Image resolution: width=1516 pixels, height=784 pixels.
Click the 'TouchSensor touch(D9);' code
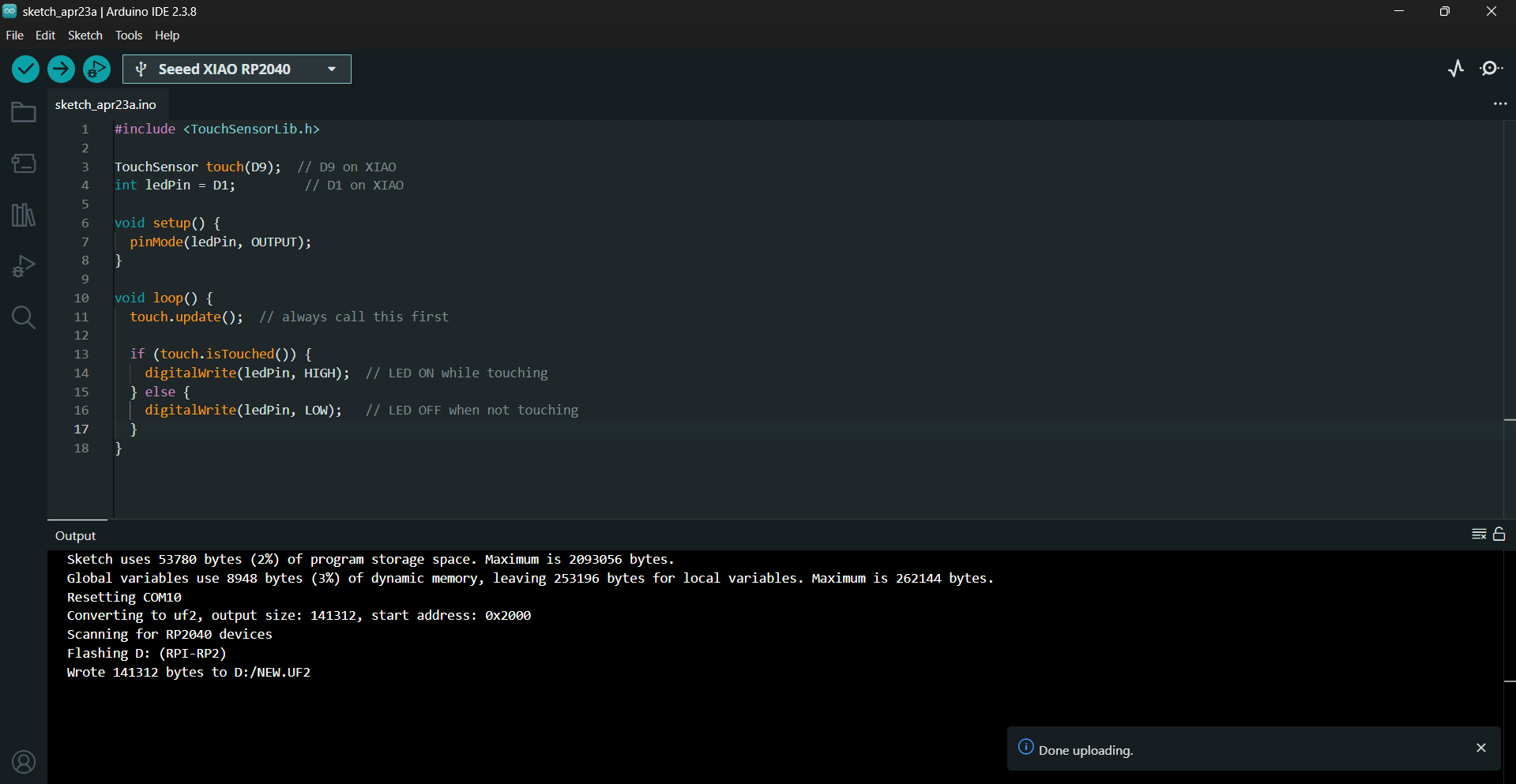pyautogui.click(x=197, y=167)
